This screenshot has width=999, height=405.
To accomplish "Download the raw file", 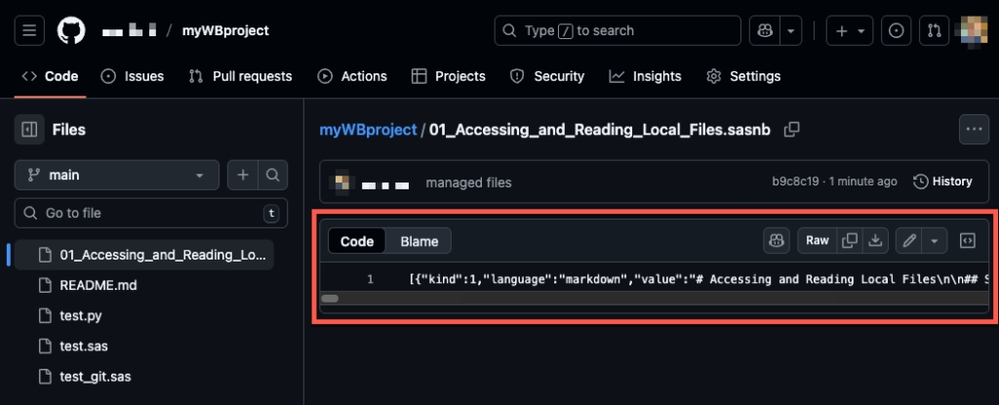I will point(875,241).
